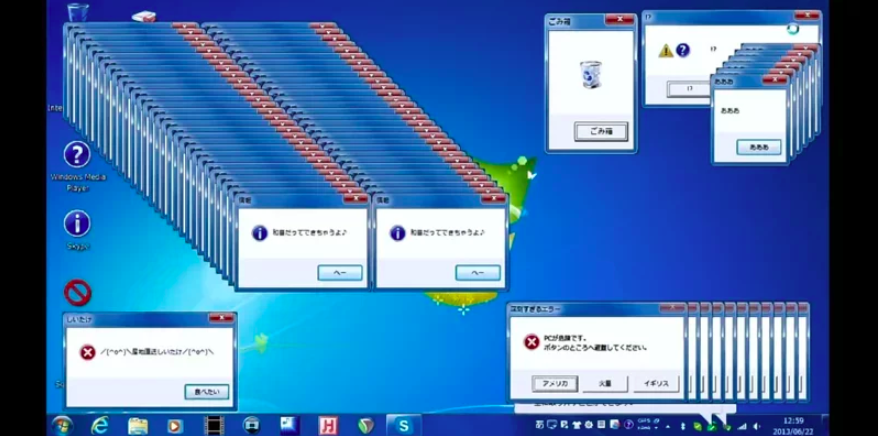Choose the 火星 button in error dialog
879x436 pixels.
(x=605, y=384)
